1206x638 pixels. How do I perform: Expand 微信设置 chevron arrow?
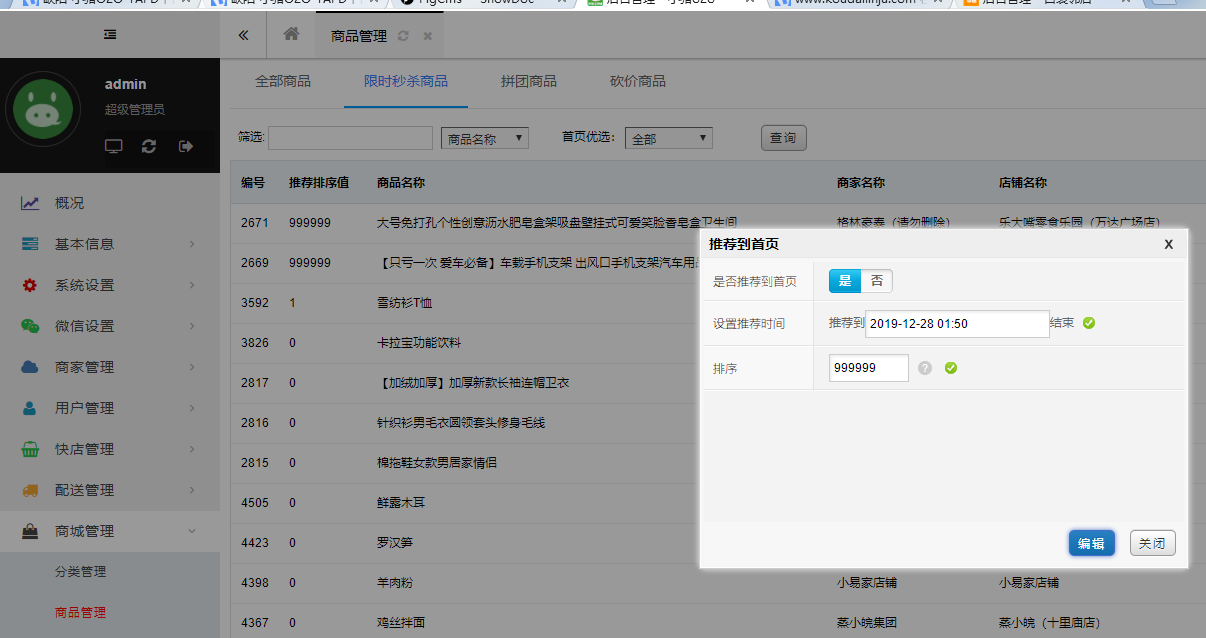192,326
